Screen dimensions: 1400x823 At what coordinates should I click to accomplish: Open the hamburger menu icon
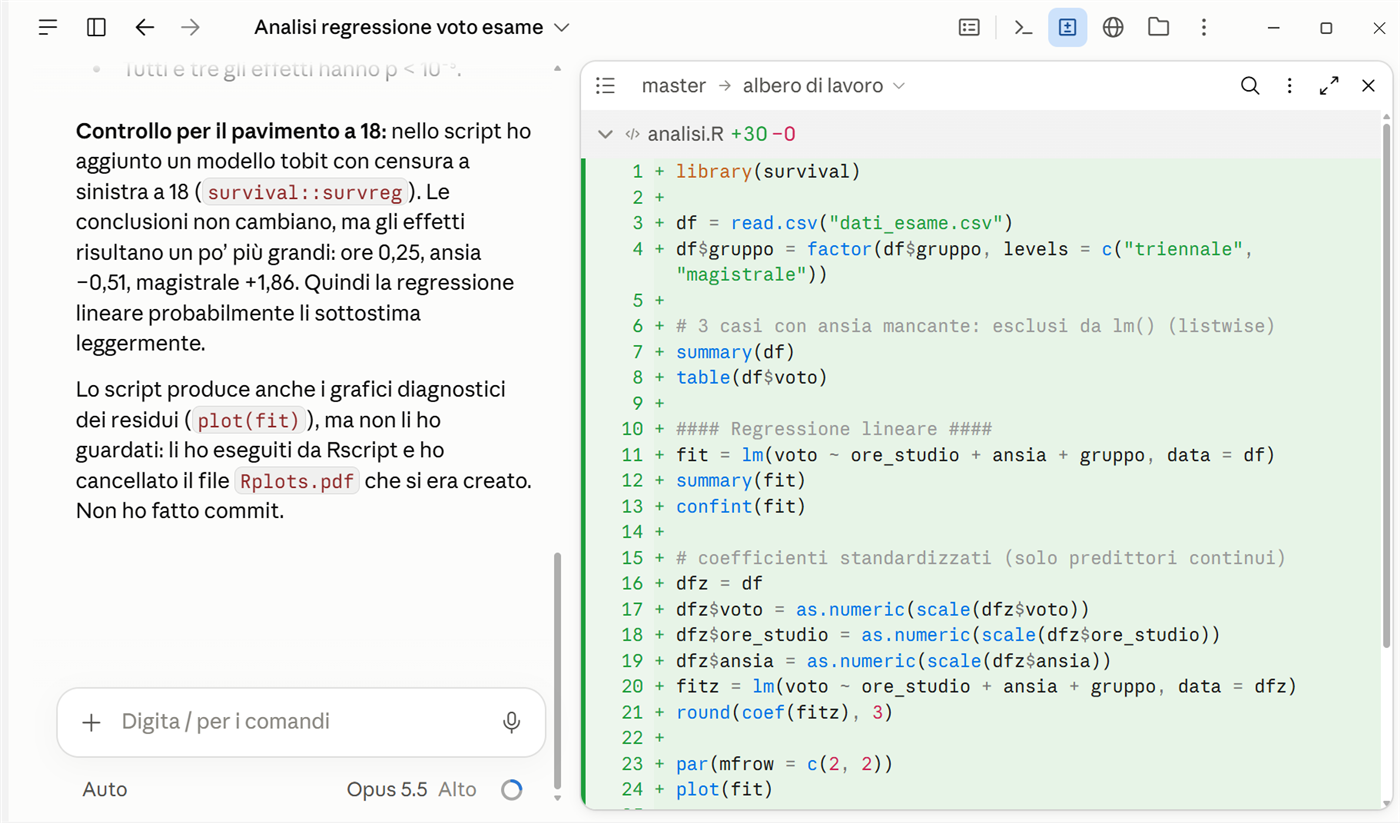point(48,28)
